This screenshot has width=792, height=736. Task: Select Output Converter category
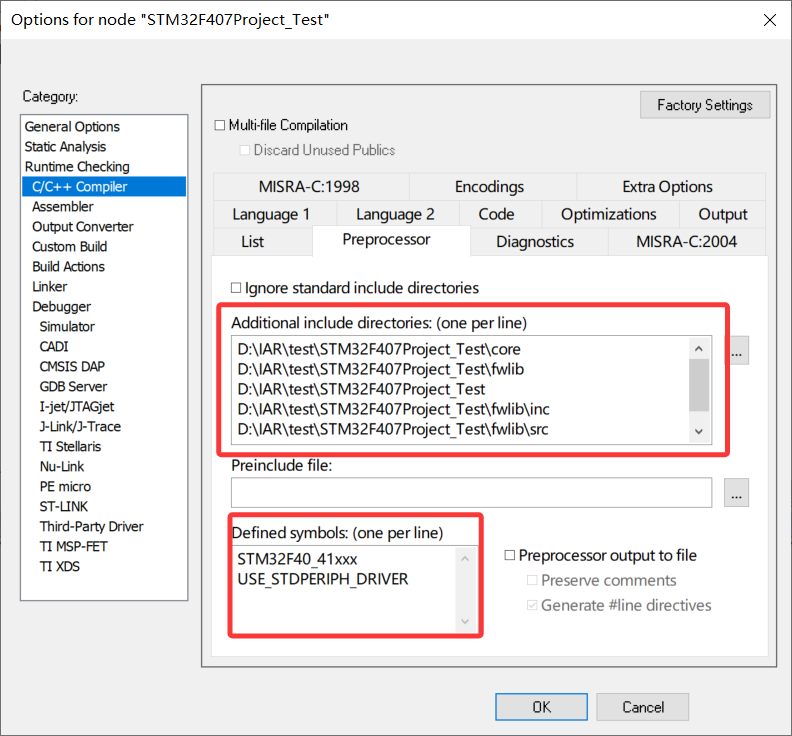coord(83,227)
